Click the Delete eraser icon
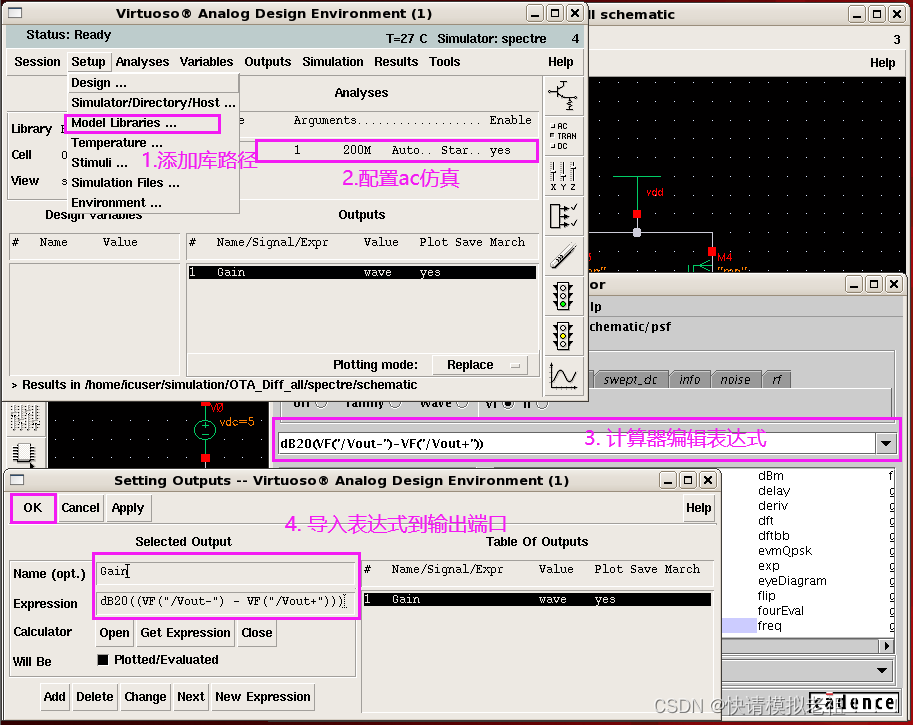 point(563,256)
